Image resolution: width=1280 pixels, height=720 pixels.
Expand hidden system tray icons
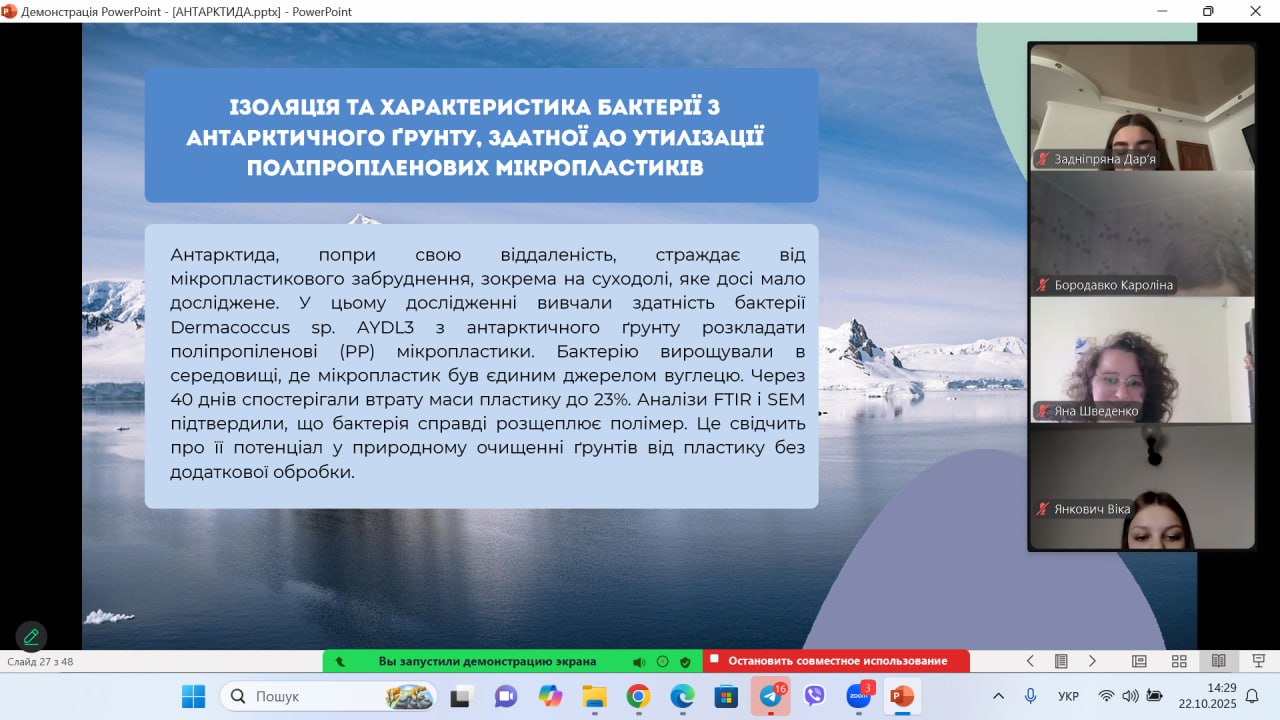[998, 696]
